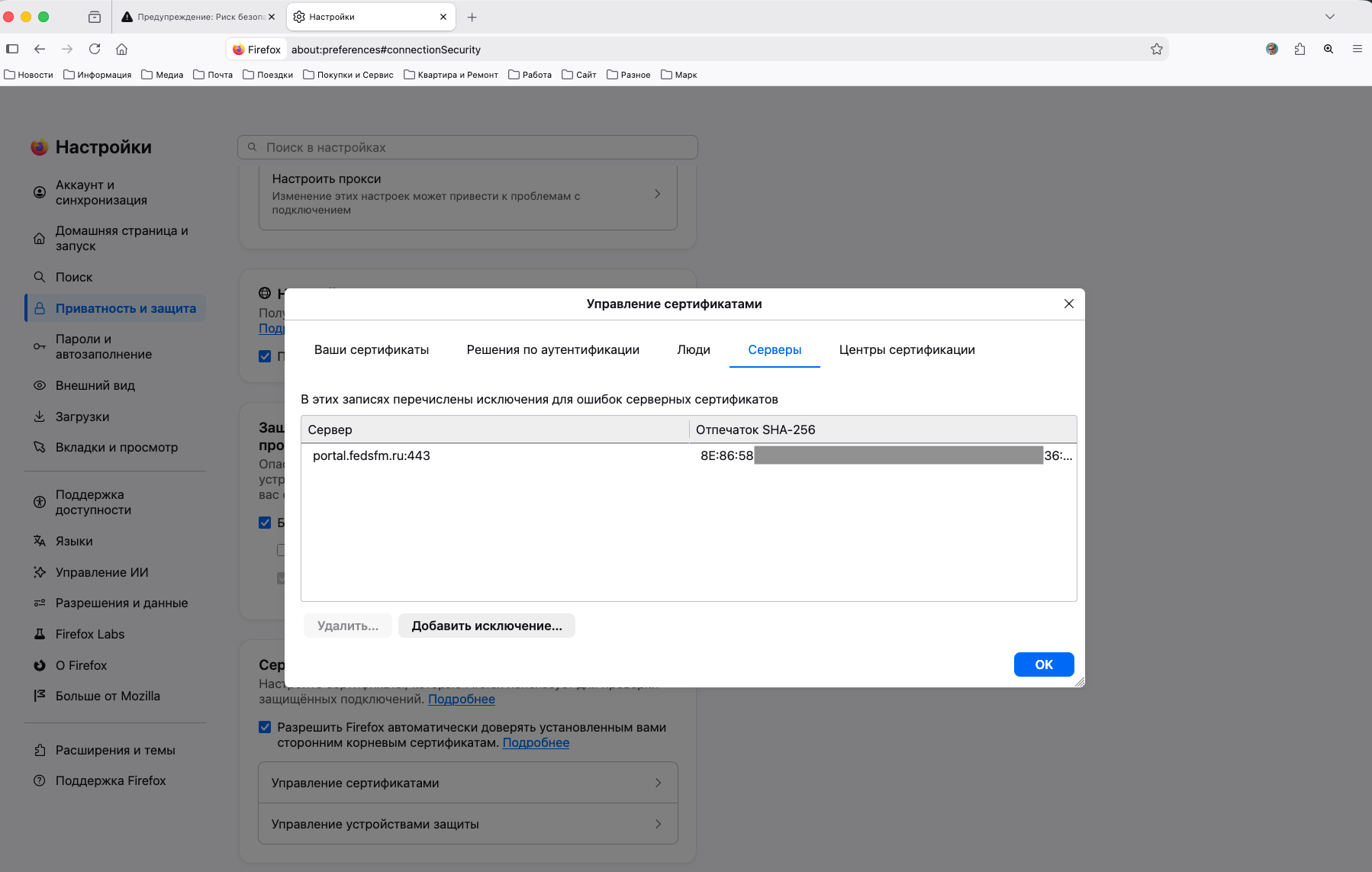Open the Медиа bookmarks folder
Image resolution: width=1372 pixels, height=872 pixels.
163,75
